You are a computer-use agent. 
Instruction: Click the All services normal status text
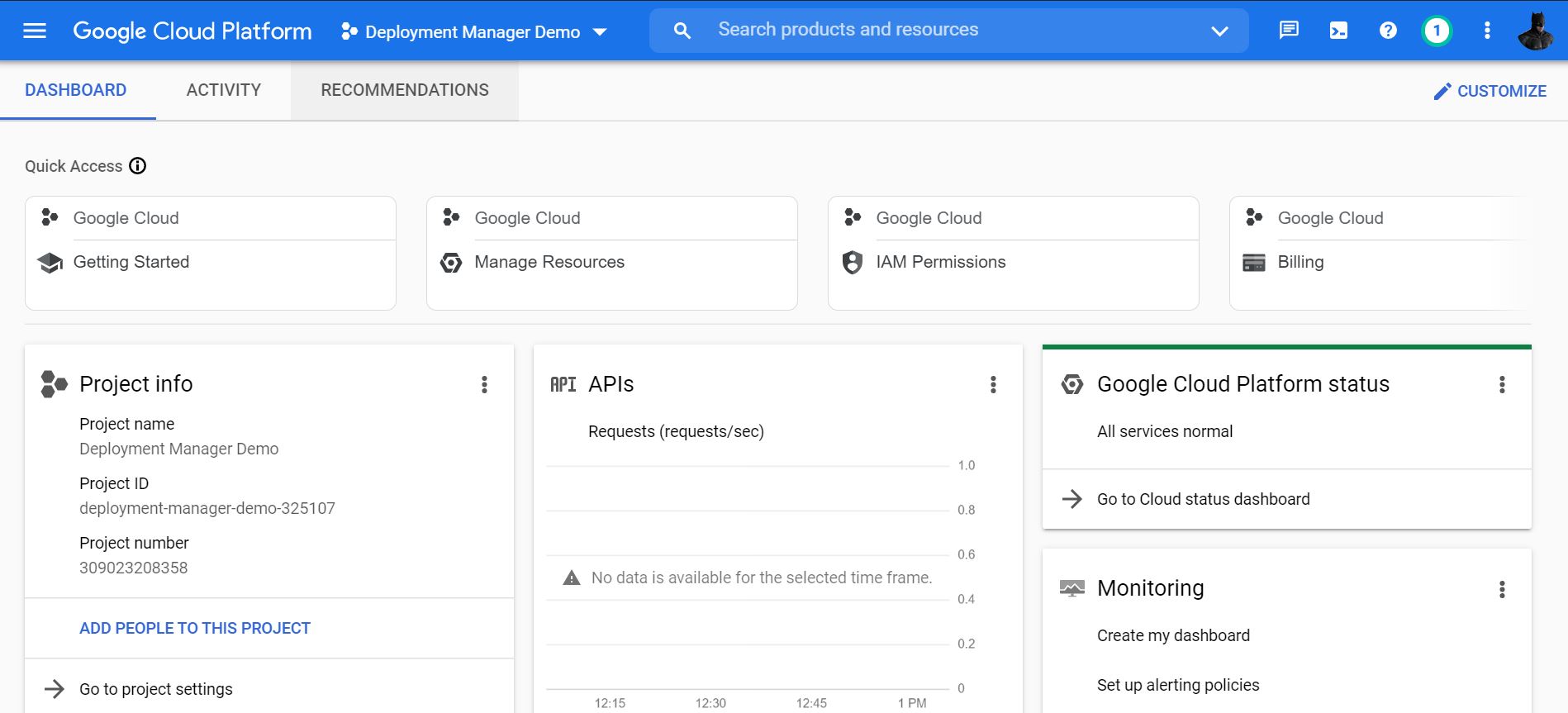click(1165, 431)
